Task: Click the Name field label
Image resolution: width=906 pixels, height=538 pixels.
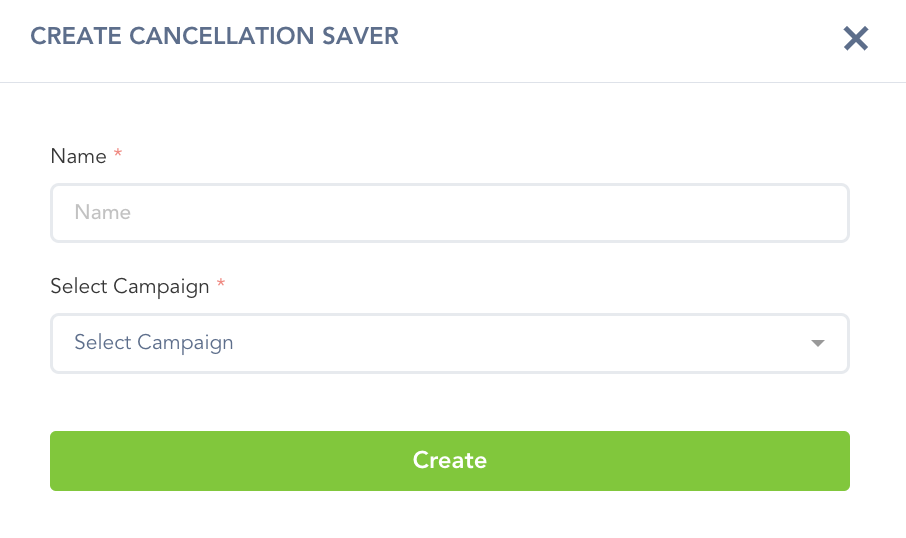Action: pyautogui.click(x=78, y=156)
